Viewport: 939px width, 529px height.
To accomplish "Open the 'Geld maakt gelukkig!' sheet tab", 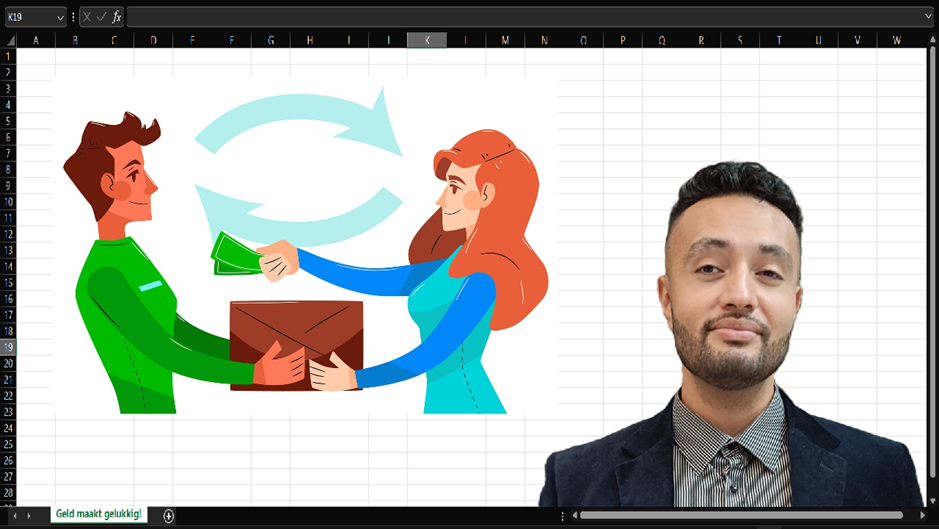I will [98, 514].
